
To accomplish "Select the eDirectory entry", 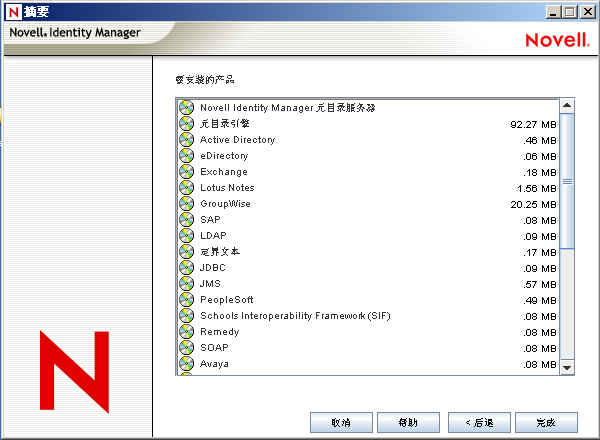I will 224,156.
